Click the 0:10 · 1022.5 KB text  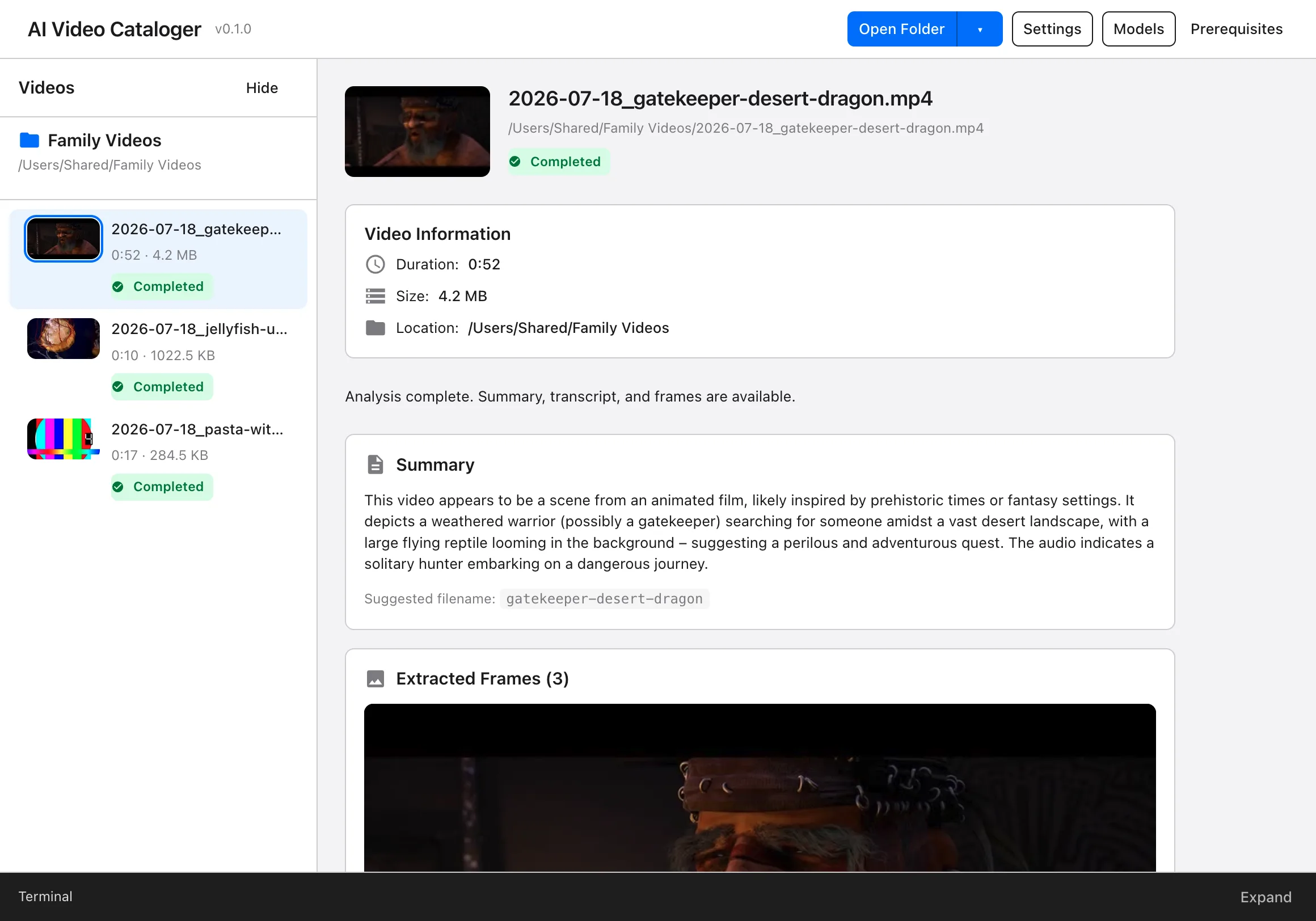click(x=163, y=356)
